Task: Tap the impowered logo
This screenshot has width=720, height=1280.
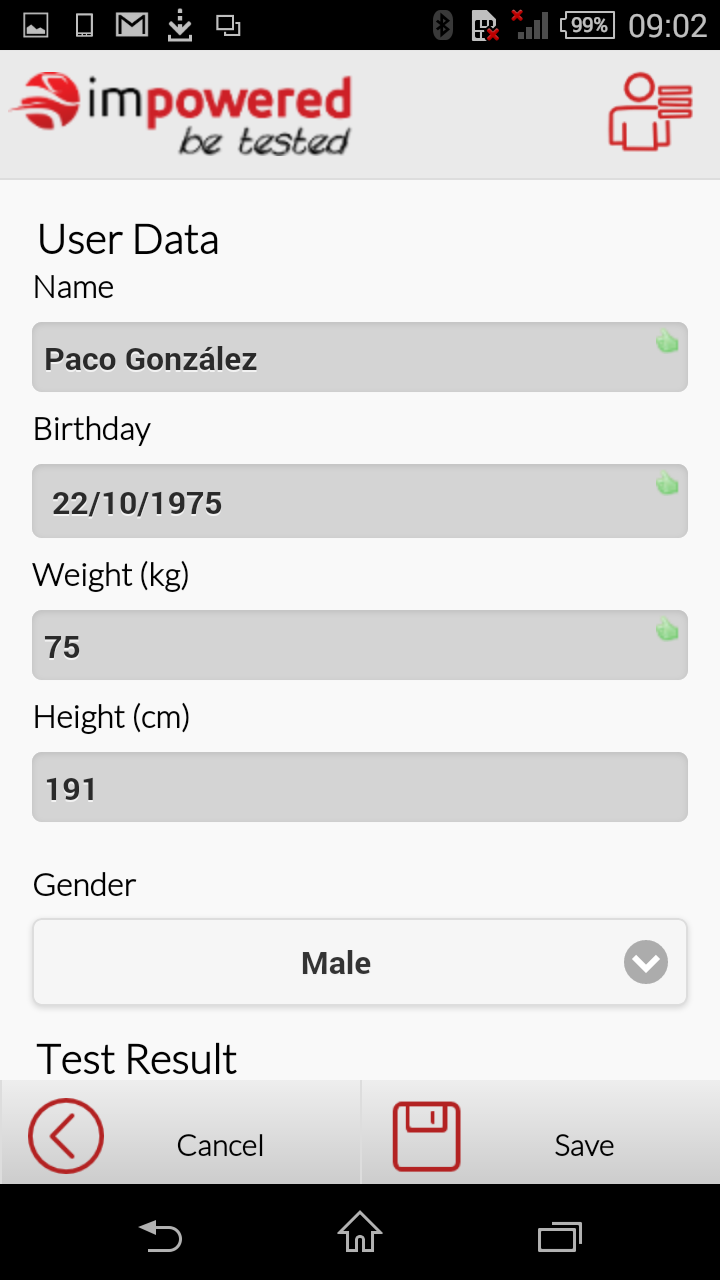Action: (181, 115)
